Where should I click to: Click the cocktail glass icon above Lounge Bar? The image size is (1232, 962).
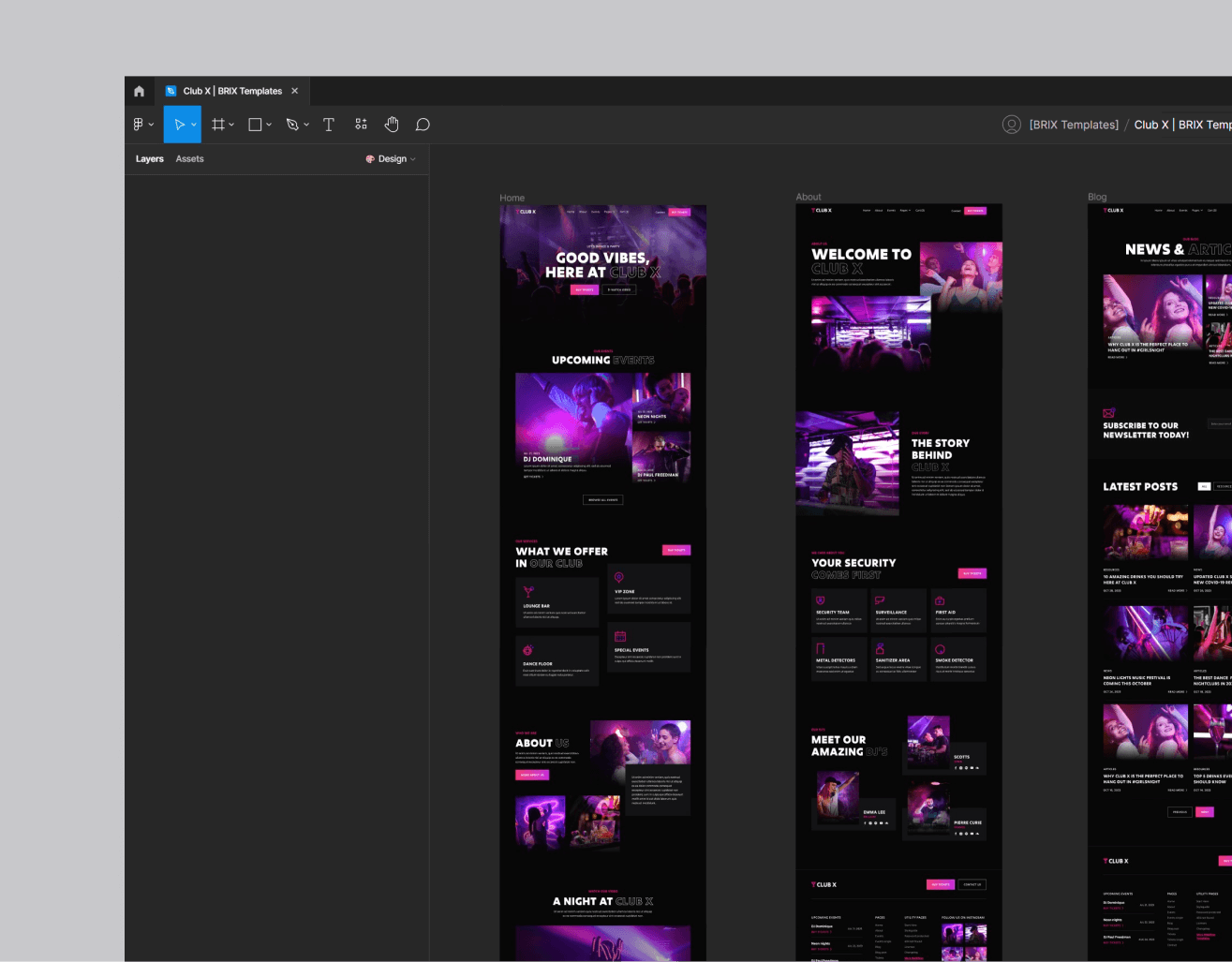[528, 592]
